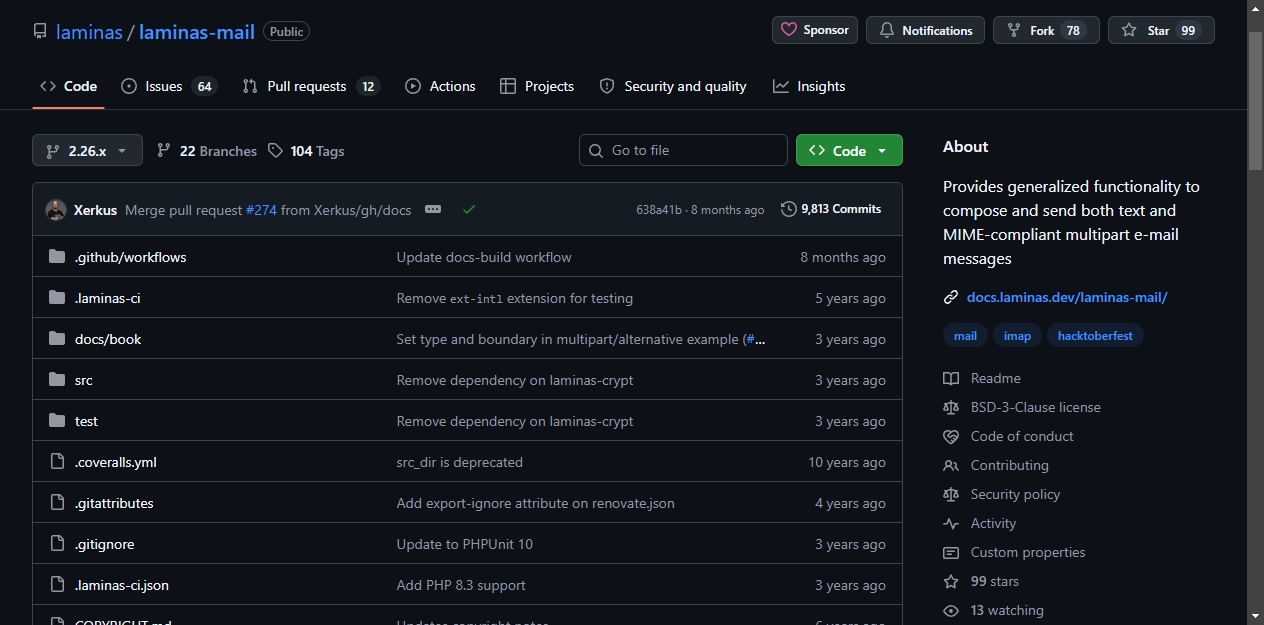Viewport: 1264px width, 625px height.
Task: Open the .laminas-ci.json file
Action: (x=122, y=585)
